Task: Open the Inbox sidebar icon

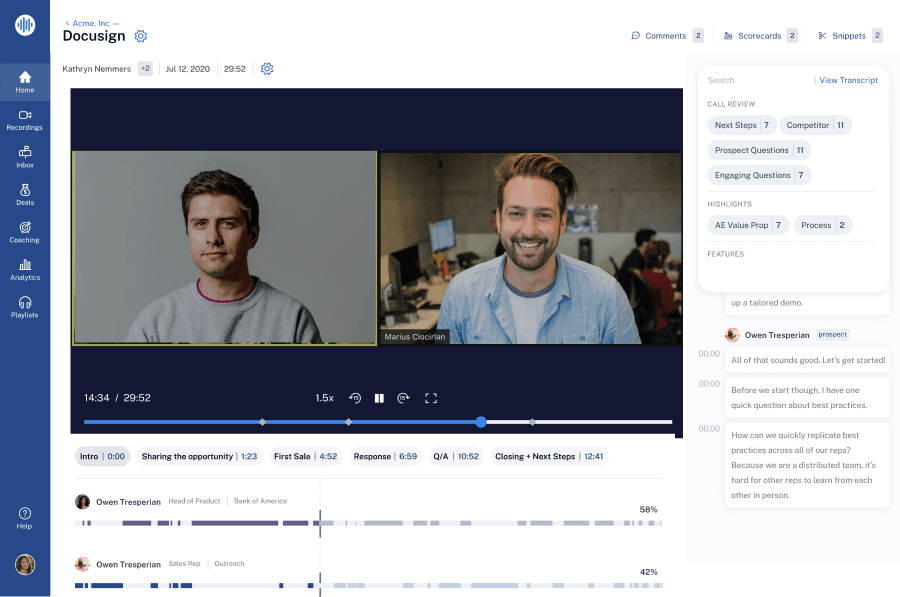Action: (25, 157)
